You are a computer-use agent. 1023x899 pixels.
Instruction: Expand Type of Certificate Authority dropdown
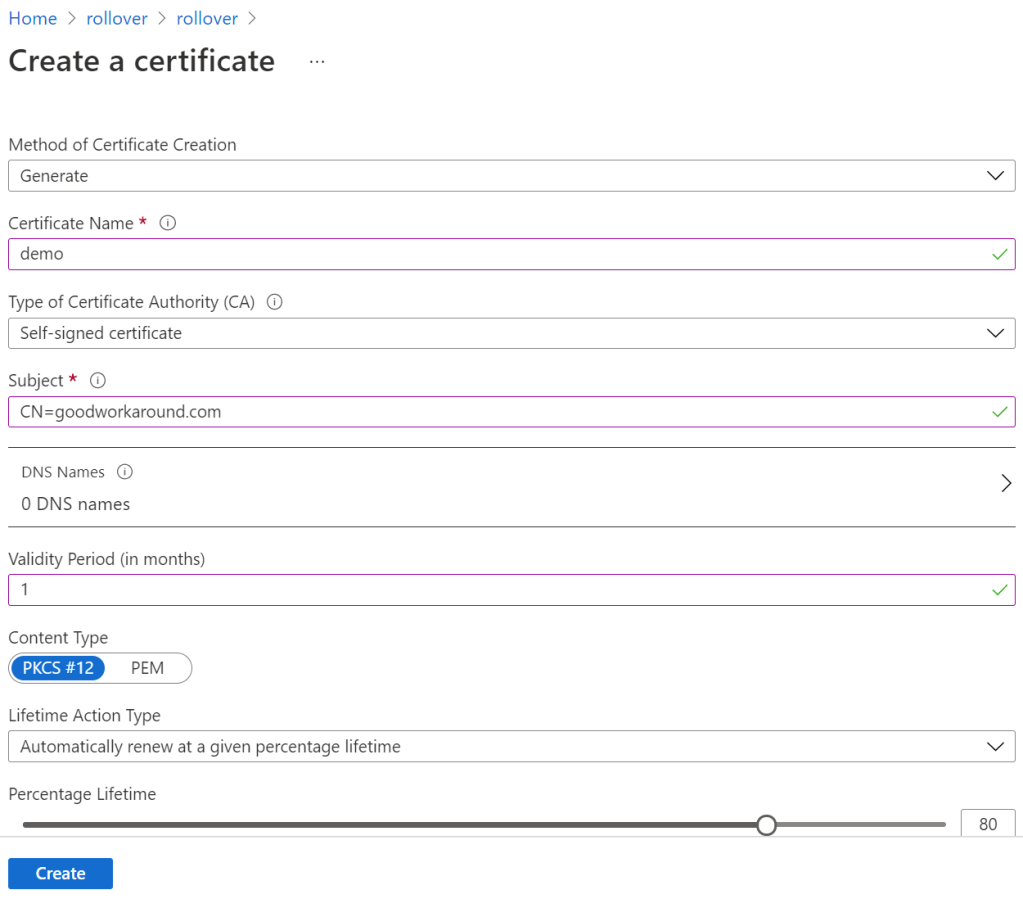(x=511, y=333)
